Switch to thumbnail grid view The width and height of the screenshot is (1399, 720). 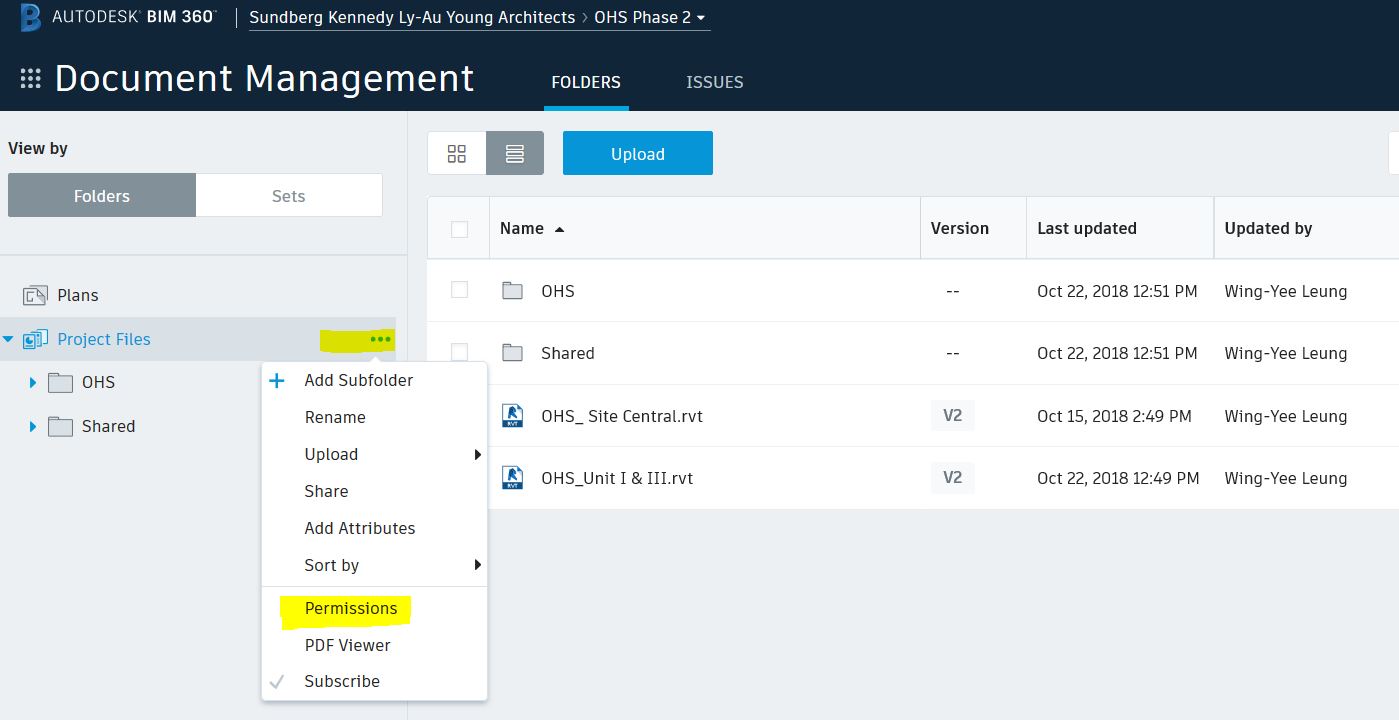point(457,153)
